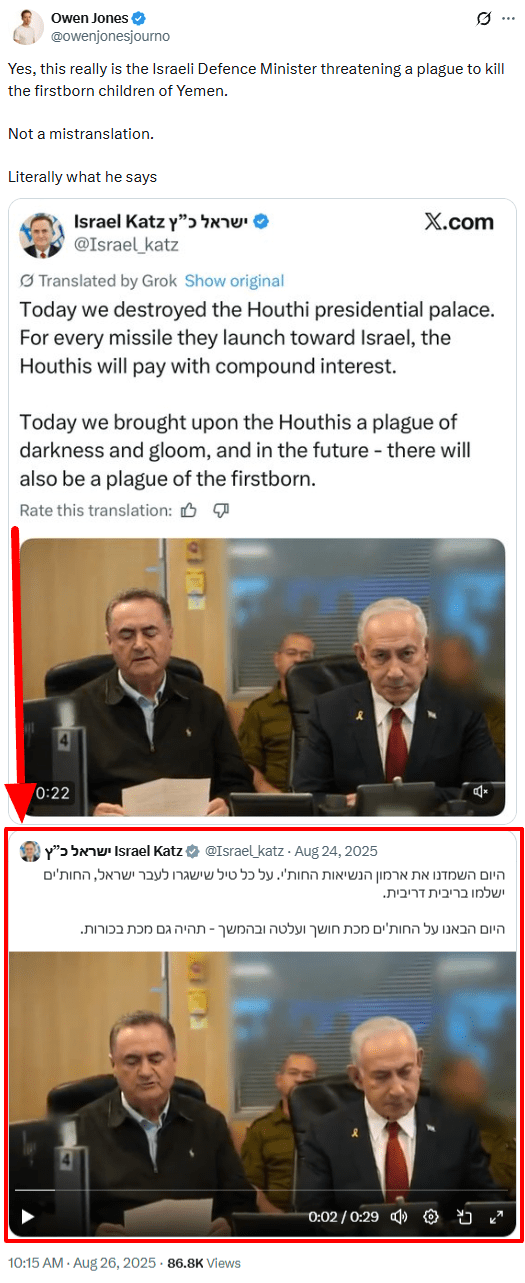The height and width of the screenshot is (1283, 525).
Task: Open the Israel Katz avatar in the quoted post
Action: (30, 851)
